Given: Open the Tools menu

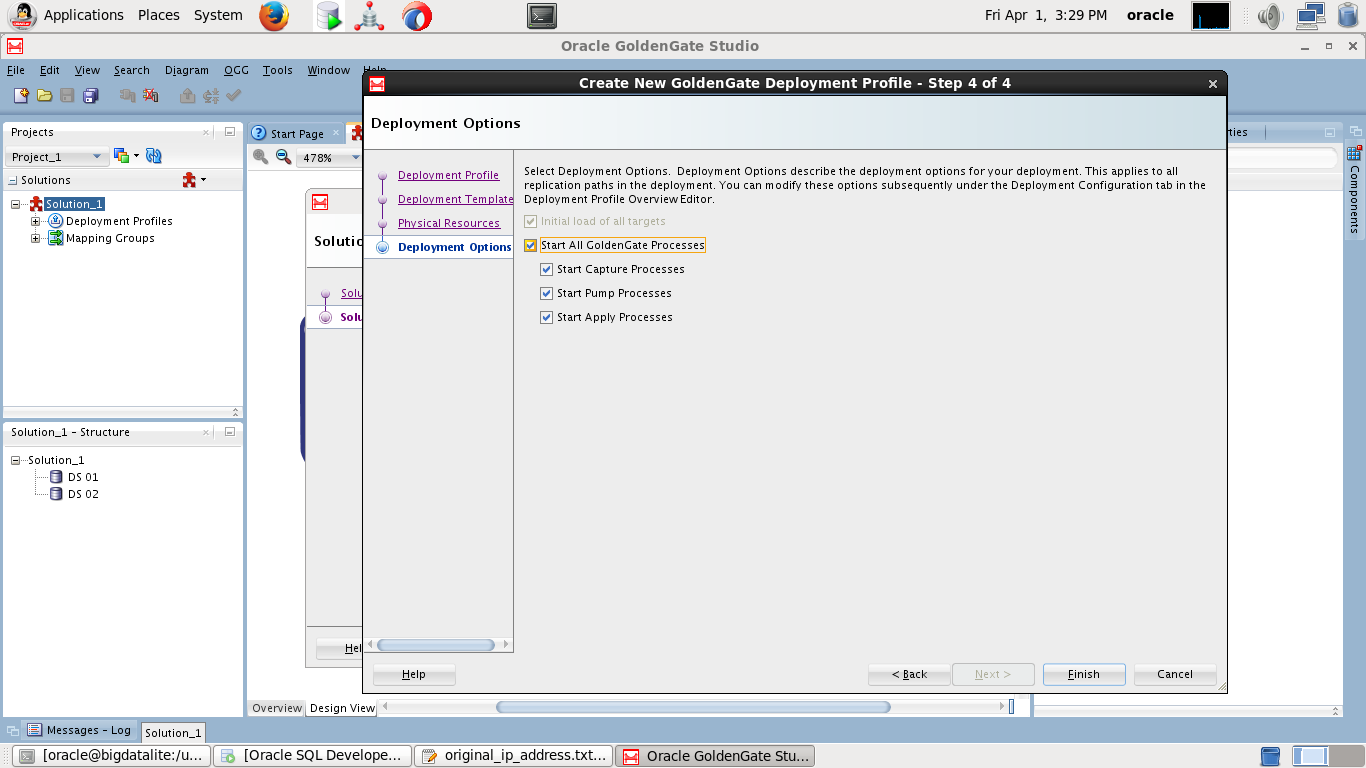Looking at the screenshot, I should pyautogui.click(x=278, y=70).
